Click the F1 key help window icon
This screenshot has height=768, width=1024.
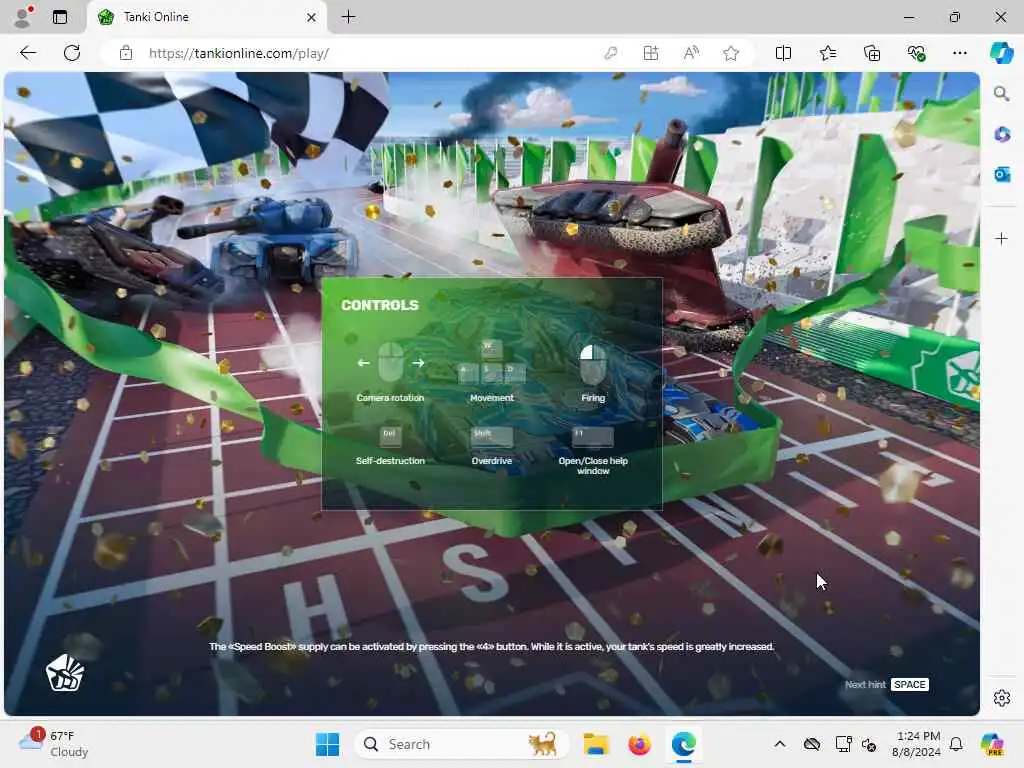[593, 437]
